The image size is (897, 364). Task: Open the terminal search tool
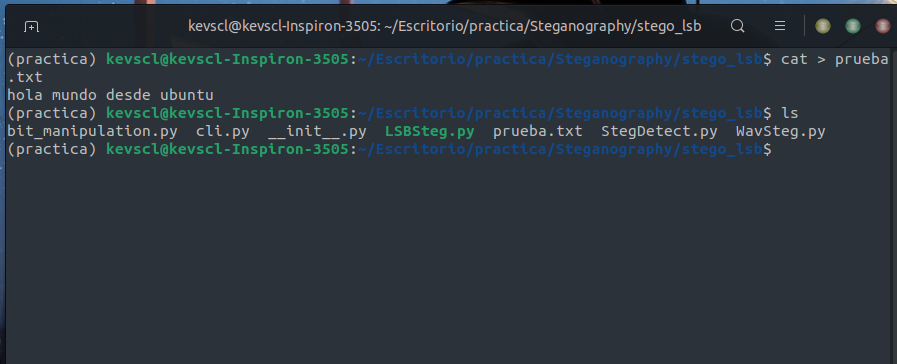pyautogui.click(x=738, y=26)
